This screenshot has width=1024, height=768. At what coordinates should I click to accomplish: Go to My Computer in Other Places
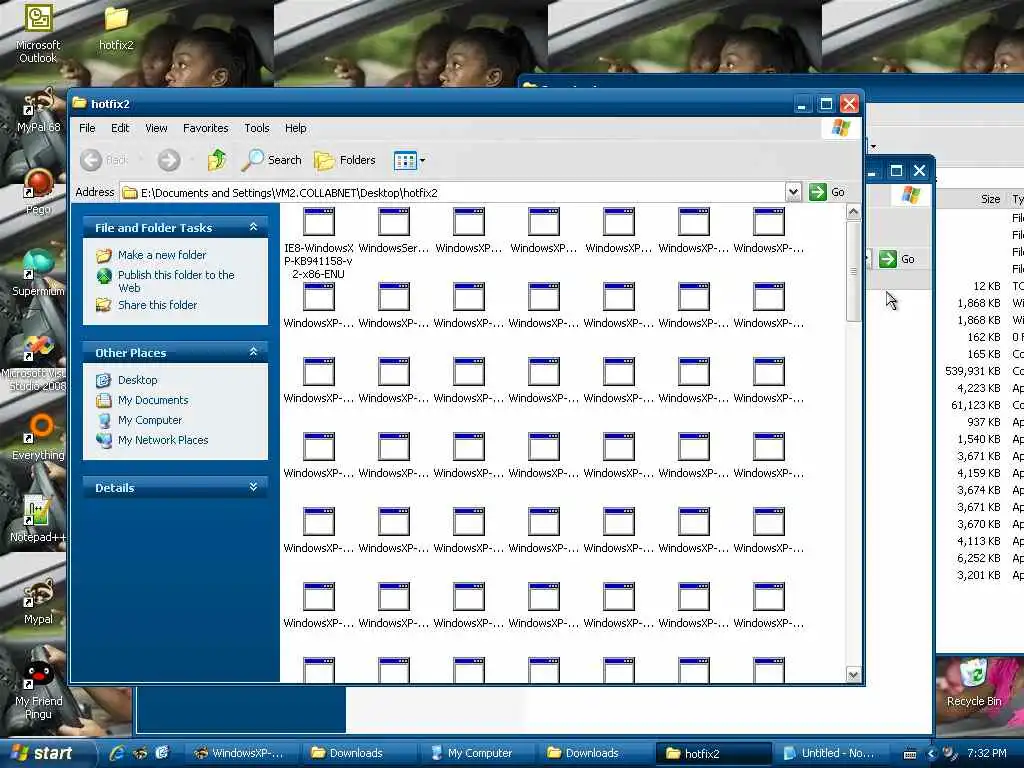tap(150, 421)
